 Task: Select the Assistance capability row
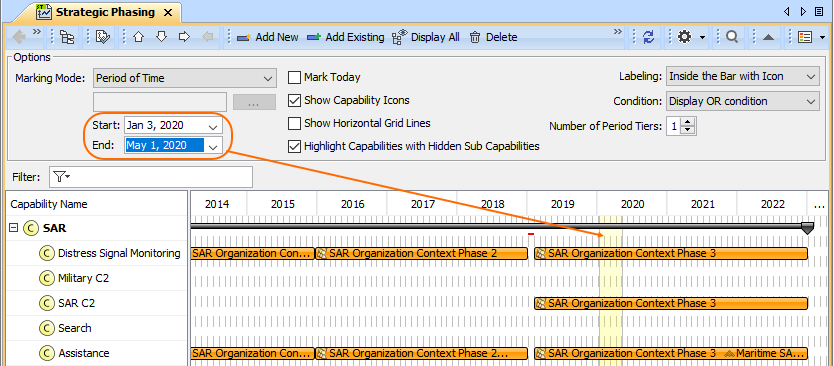point(96,353)
